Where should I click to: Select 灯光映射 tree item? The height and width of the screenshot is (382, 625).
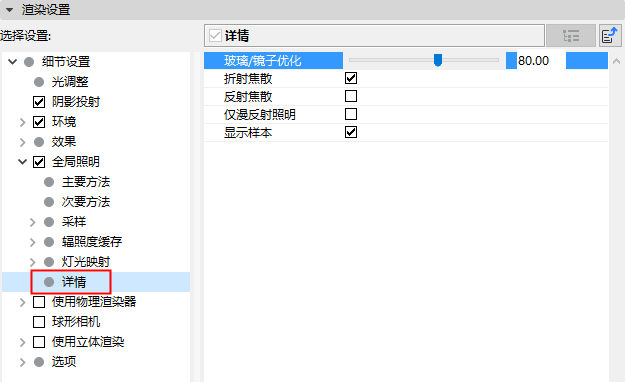86,262
